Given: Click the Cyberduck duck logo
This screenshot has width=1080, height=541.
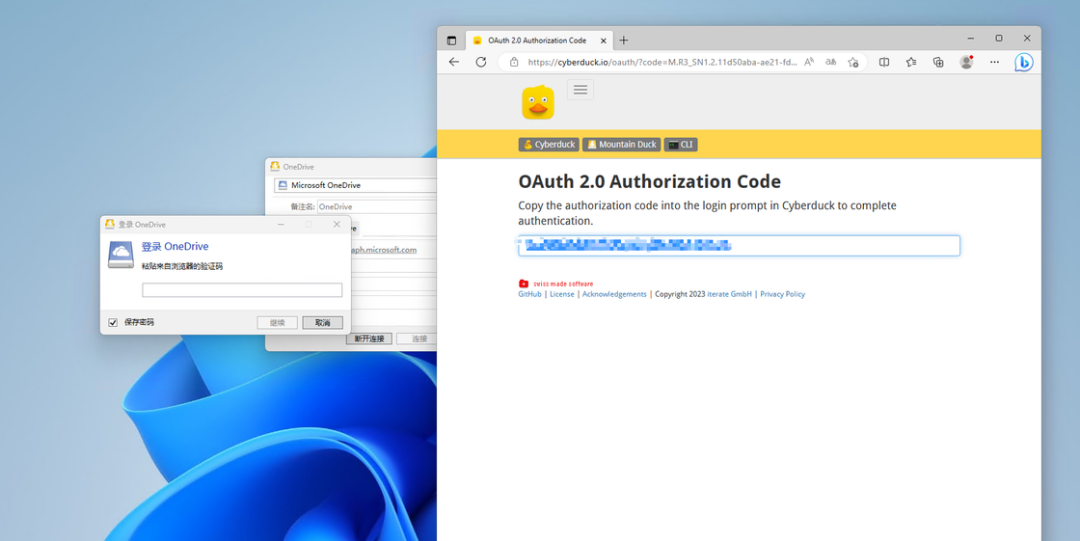Looking at the screenshot, I should coord(537,103).
